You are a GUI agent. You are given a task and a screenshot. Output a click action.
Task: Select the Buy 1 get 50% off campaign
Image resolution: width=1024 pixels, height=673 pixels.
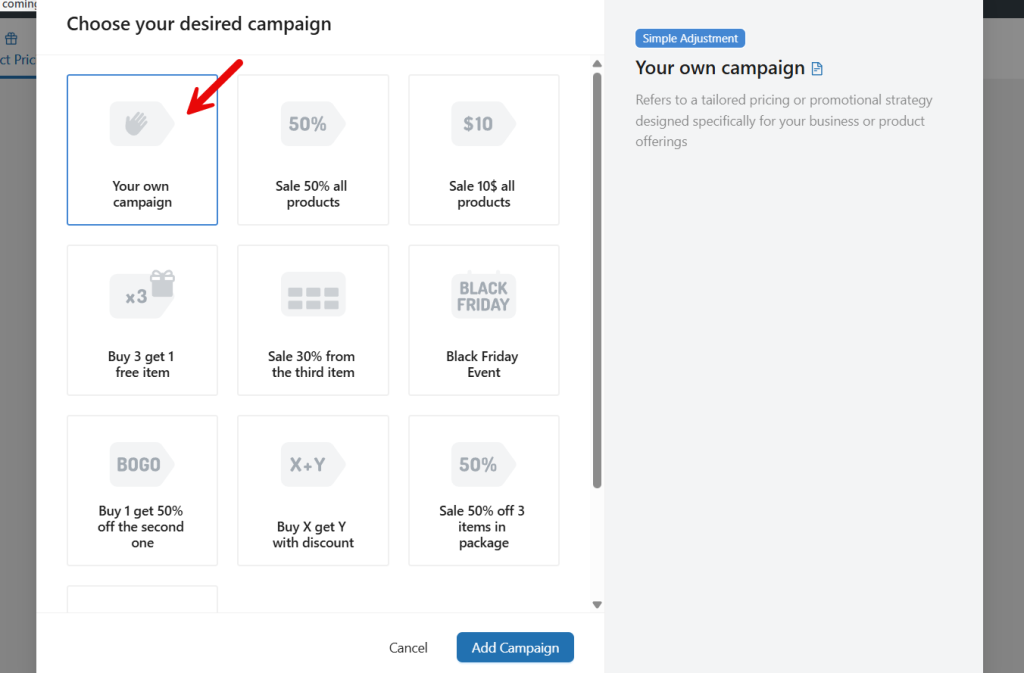[x=141, y=490]
